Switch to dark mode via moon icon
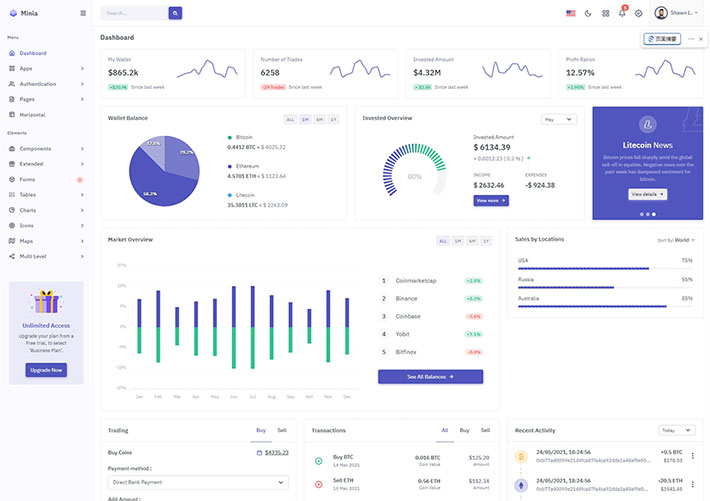Screen dimensions: 710x501 pyautogui.click(x=588, y=13)
